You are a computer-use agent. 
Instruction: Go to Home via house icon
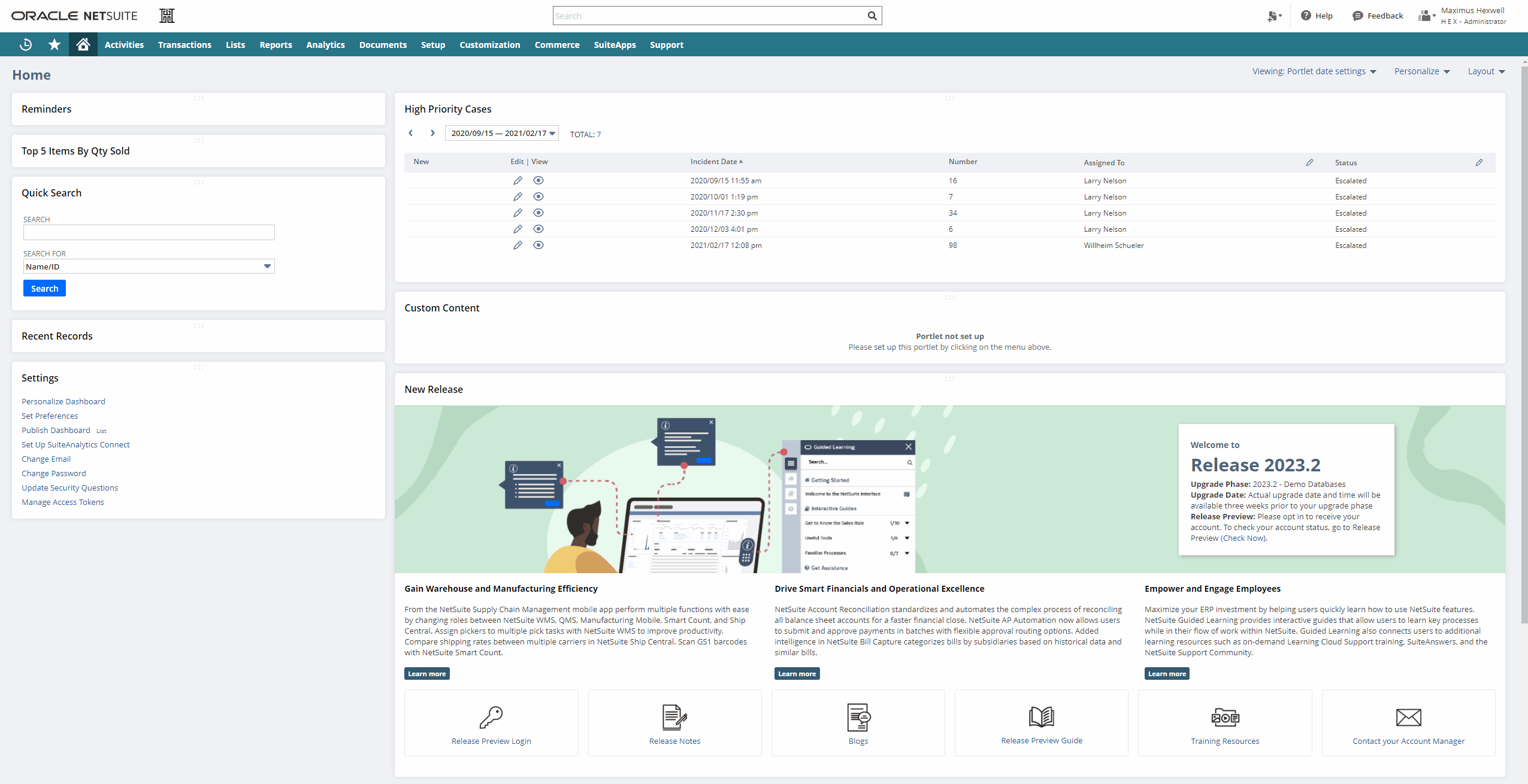coord(83,44)
